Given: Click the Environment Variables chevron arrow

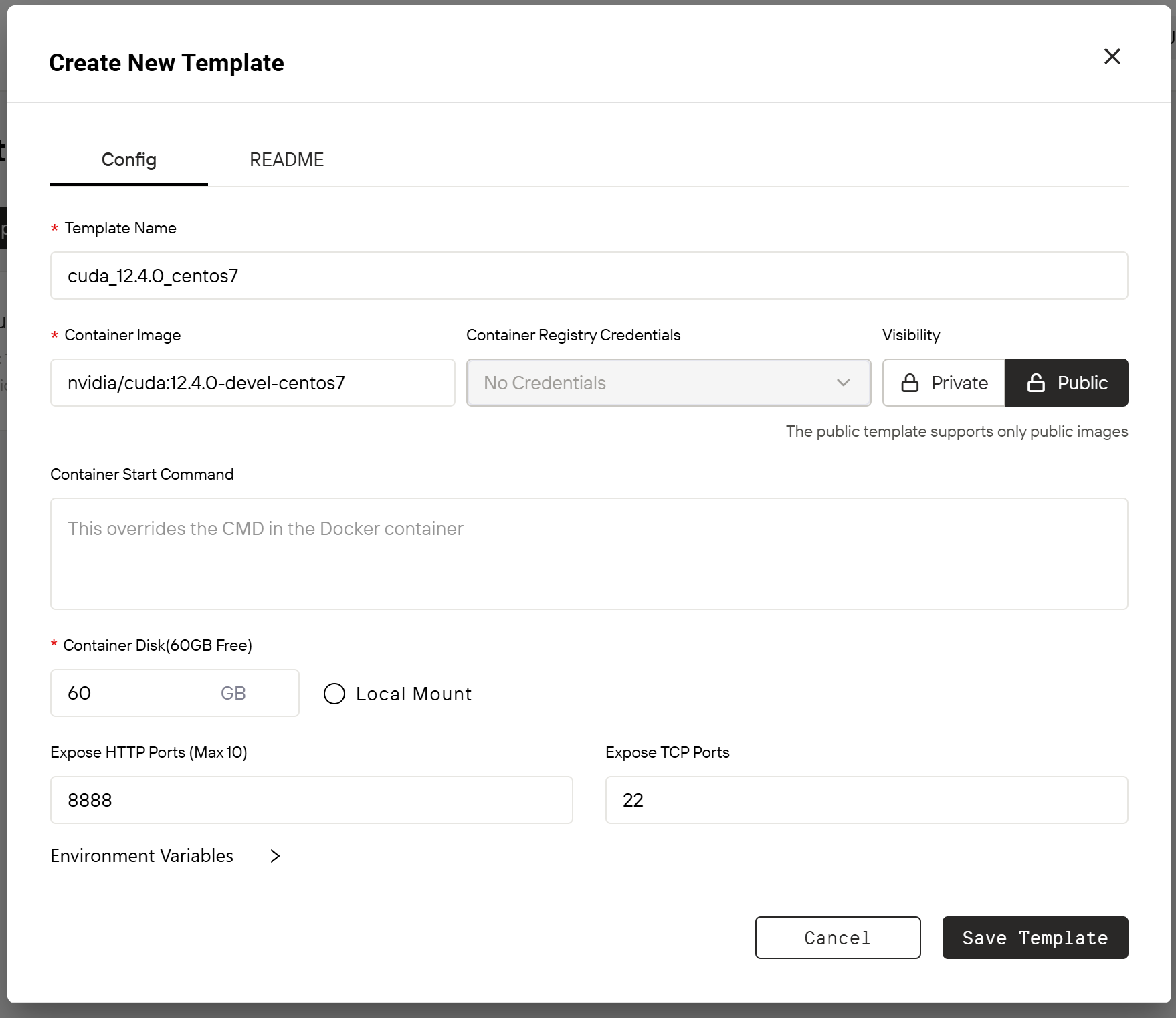Looking at the screenshot, I should coord(275,856).
